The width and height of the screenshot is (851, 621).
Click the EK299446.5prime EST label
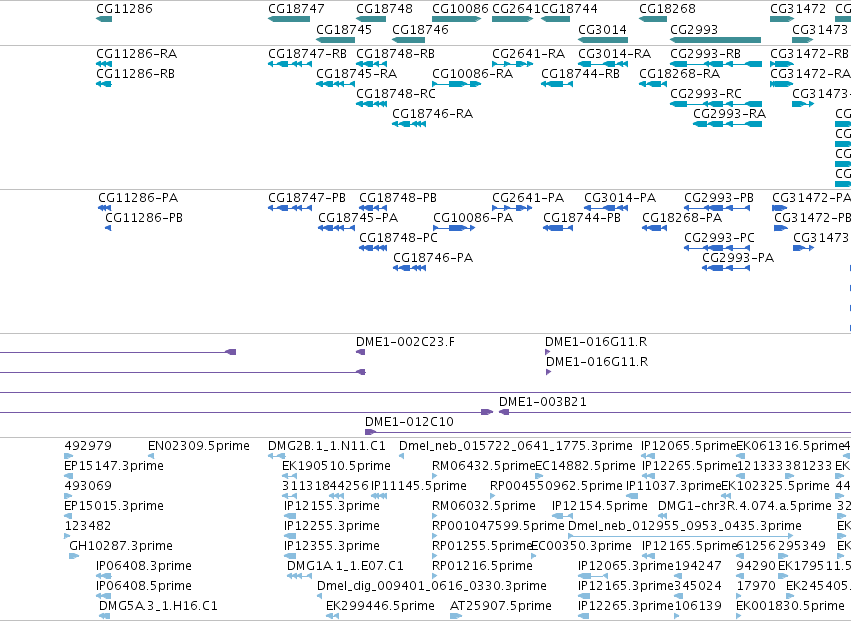pyautogui.click(x=380, y=606)
